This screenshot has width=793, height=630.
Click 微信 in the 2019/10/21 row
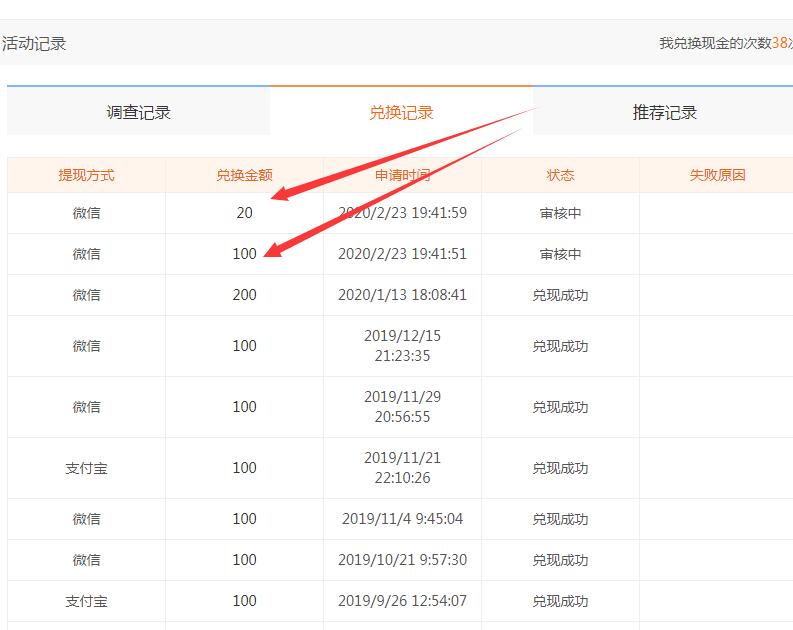pos(86,560)
